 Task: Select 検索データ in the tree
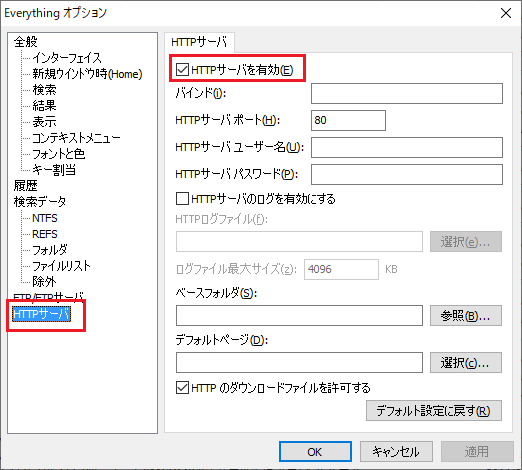point(40,201)
